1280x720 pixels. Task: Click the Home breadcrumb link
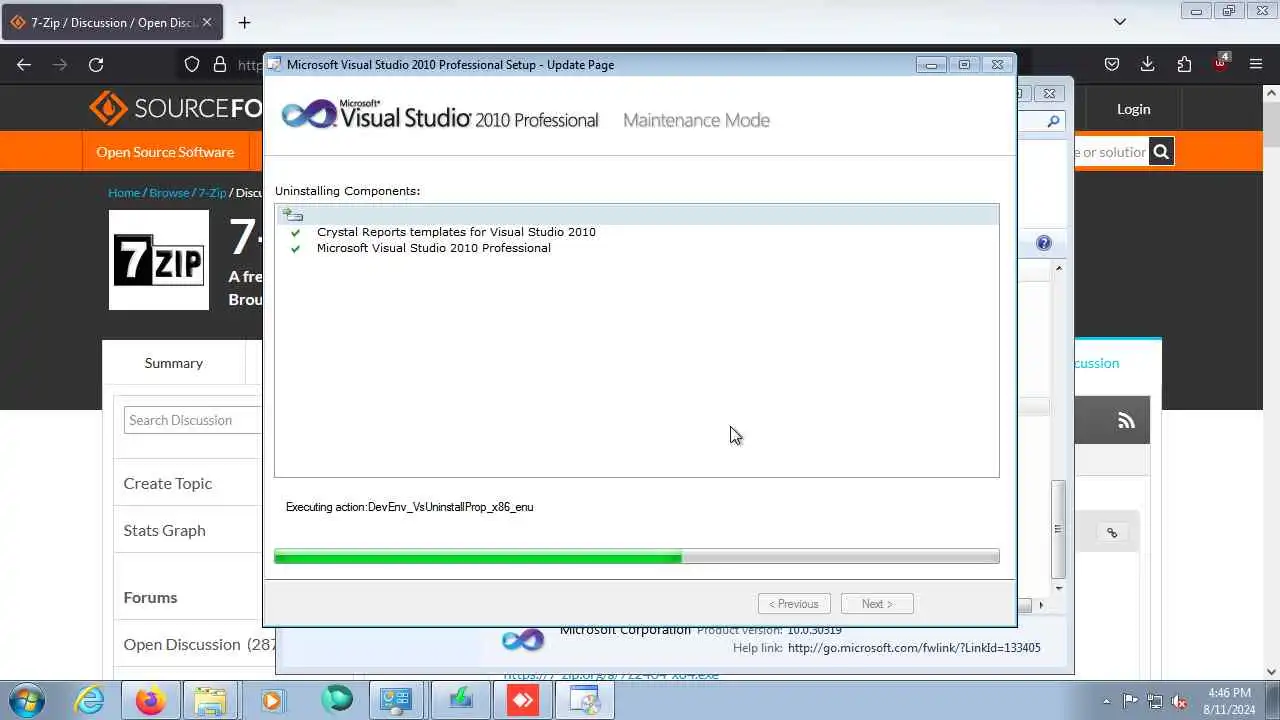tap(124, 193)
